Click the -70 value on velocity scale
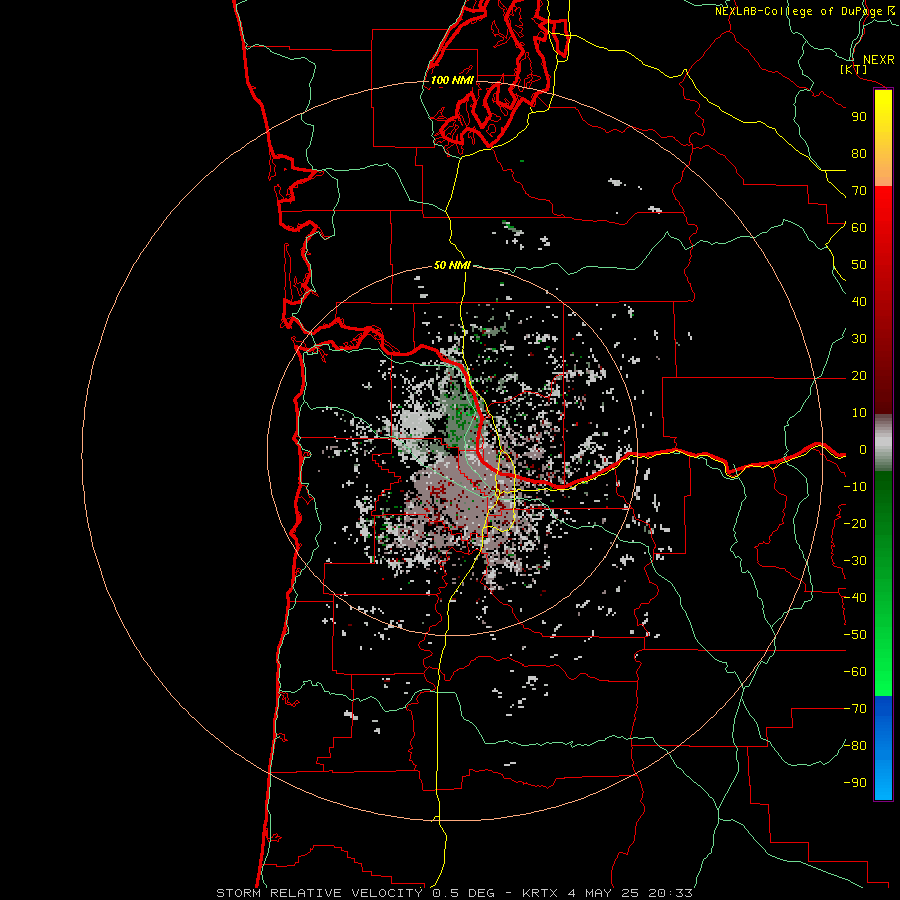Screen dimensions: 900x900 (855, 709)
